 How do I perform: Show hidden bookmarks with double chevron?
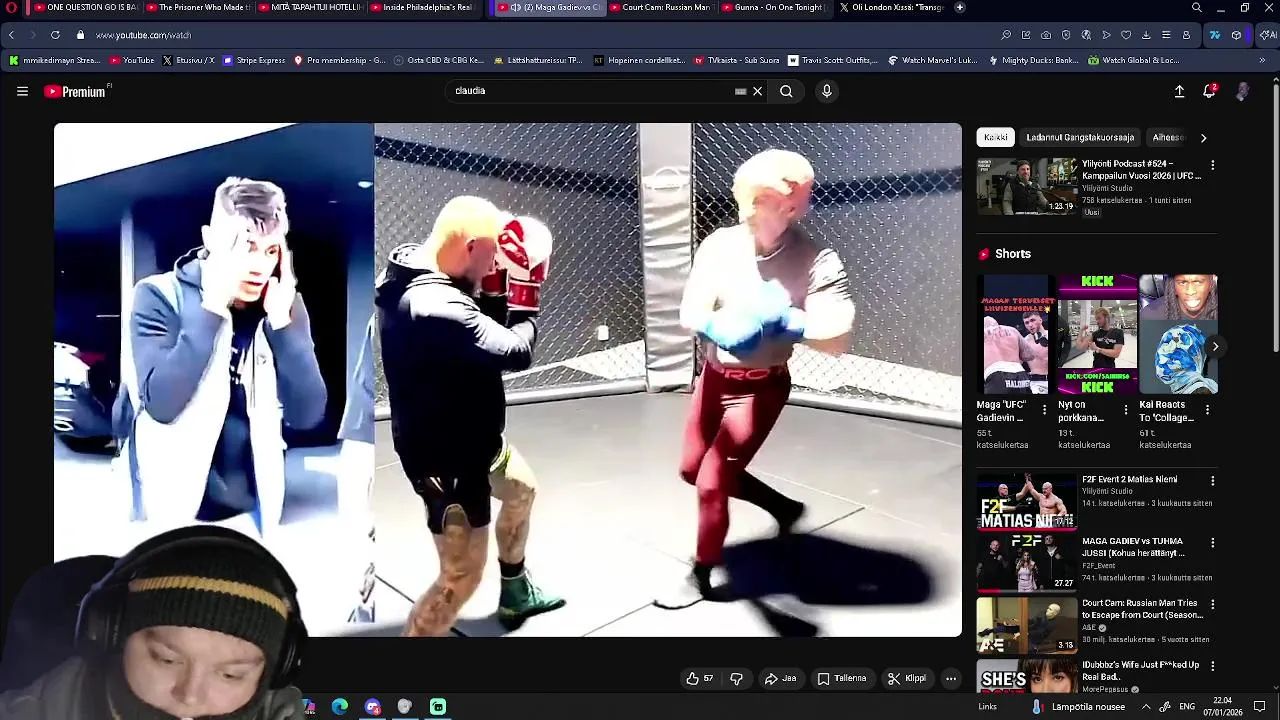(1262, 60)
